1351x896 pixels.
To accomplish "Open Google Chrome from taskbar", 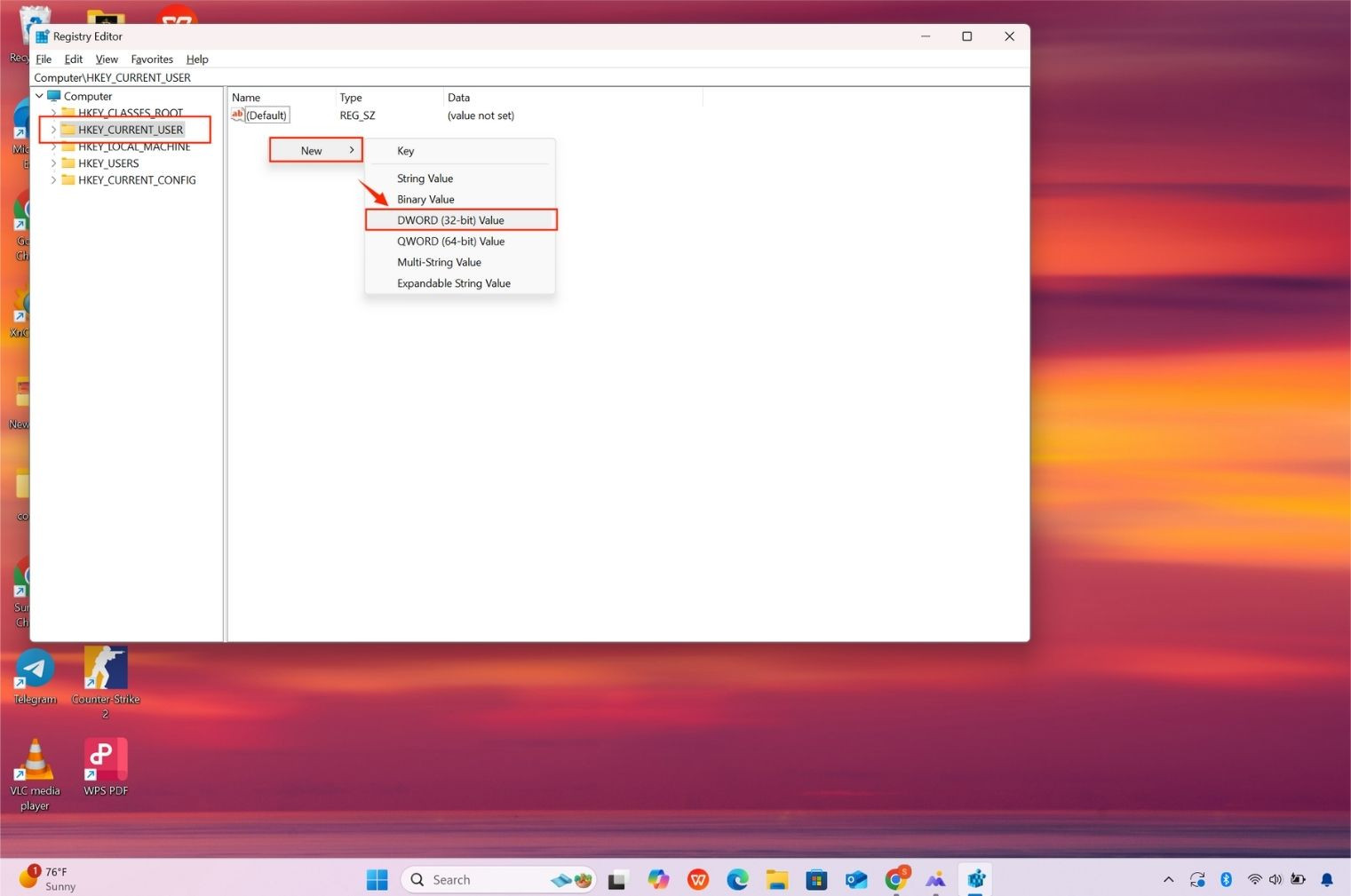I will (895, 879).
